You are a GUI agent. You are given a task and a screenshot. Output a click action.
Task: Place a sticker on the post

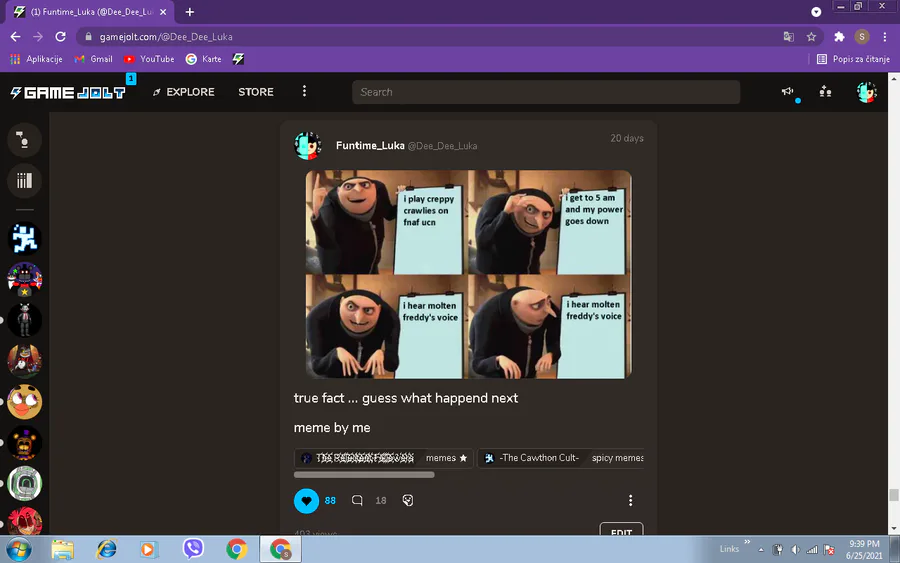tap(408, 500)
